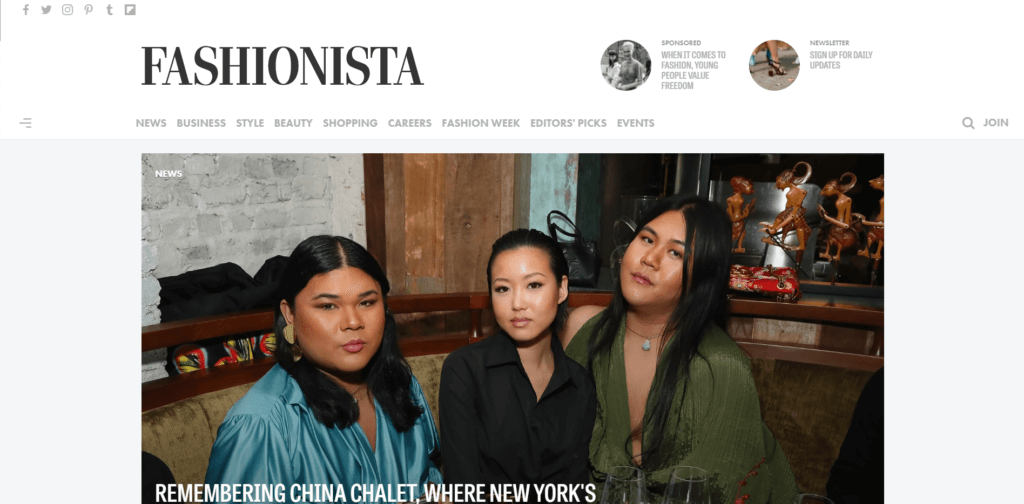Open the Beauty section

click(x=293, y=123)
